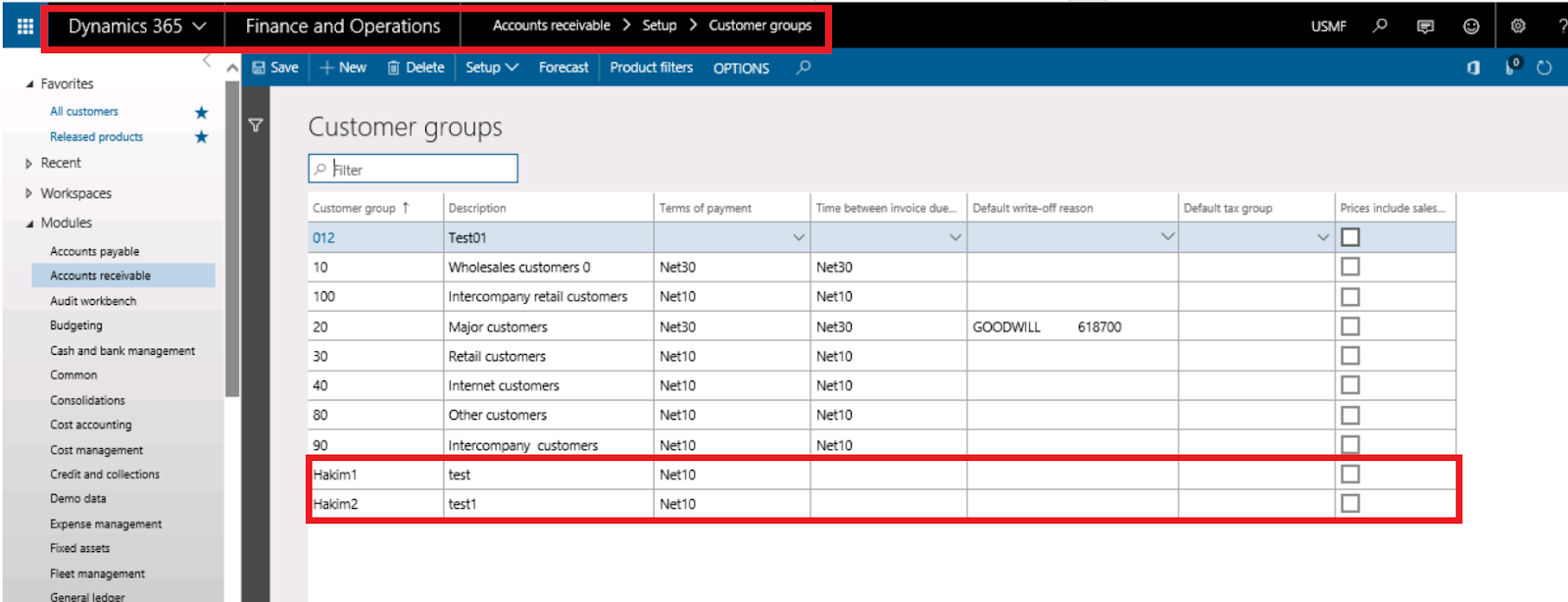This screenshot has width=1568, height=602.
Task: Open the filter pane funnel icon
Action: pyautogui.click(x=256, y=125)
